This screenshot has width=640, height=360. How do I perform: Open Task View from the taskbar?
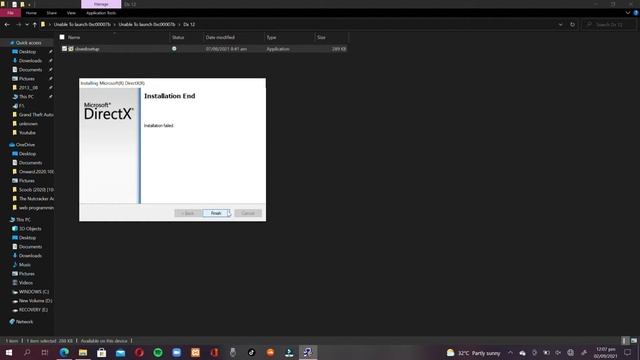coord(45,352)
